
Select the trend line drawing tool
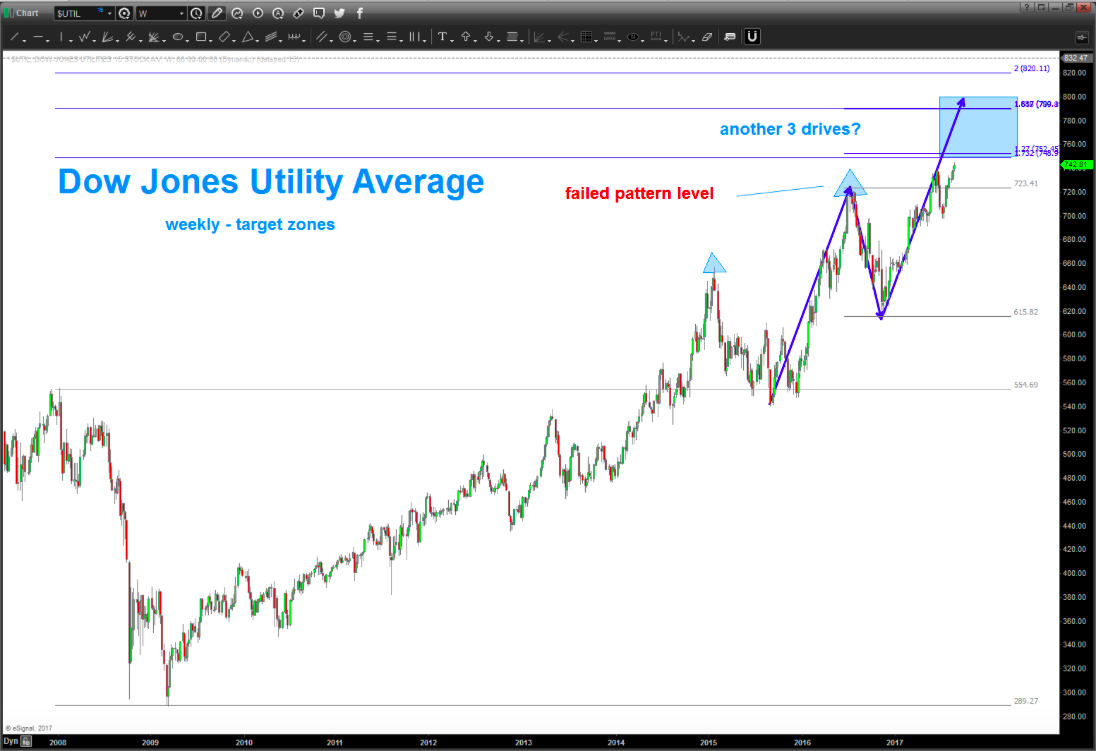point(14,37)
